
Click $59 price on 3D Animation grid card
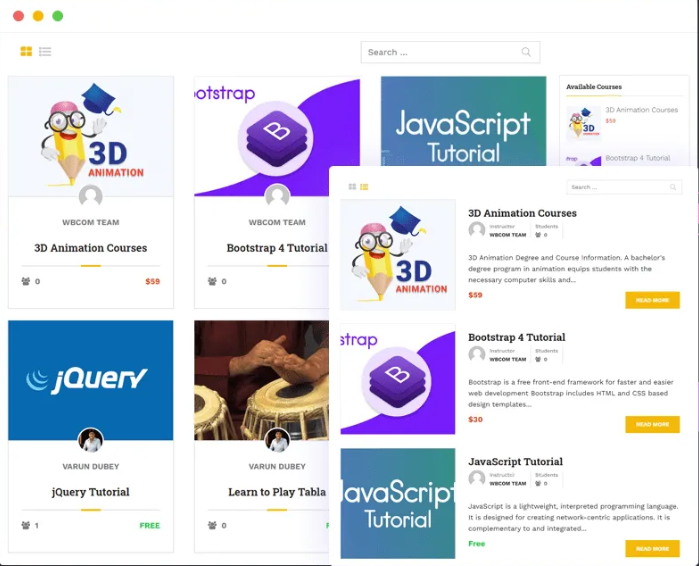(152, 281)
